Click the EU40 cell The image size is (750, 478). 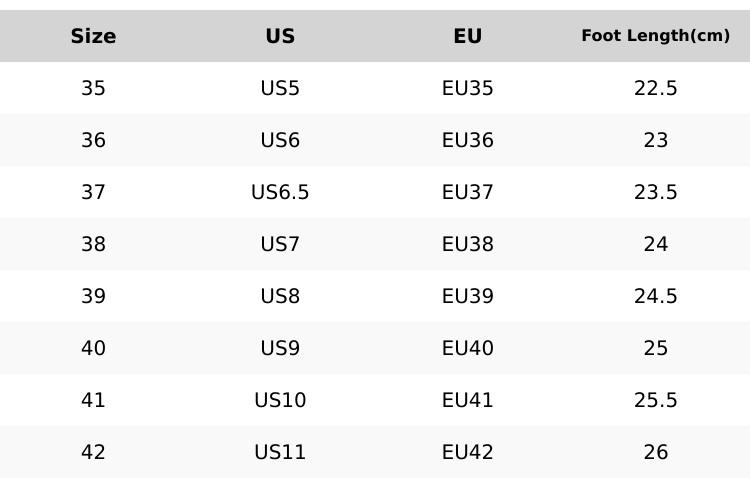[467, 349]
